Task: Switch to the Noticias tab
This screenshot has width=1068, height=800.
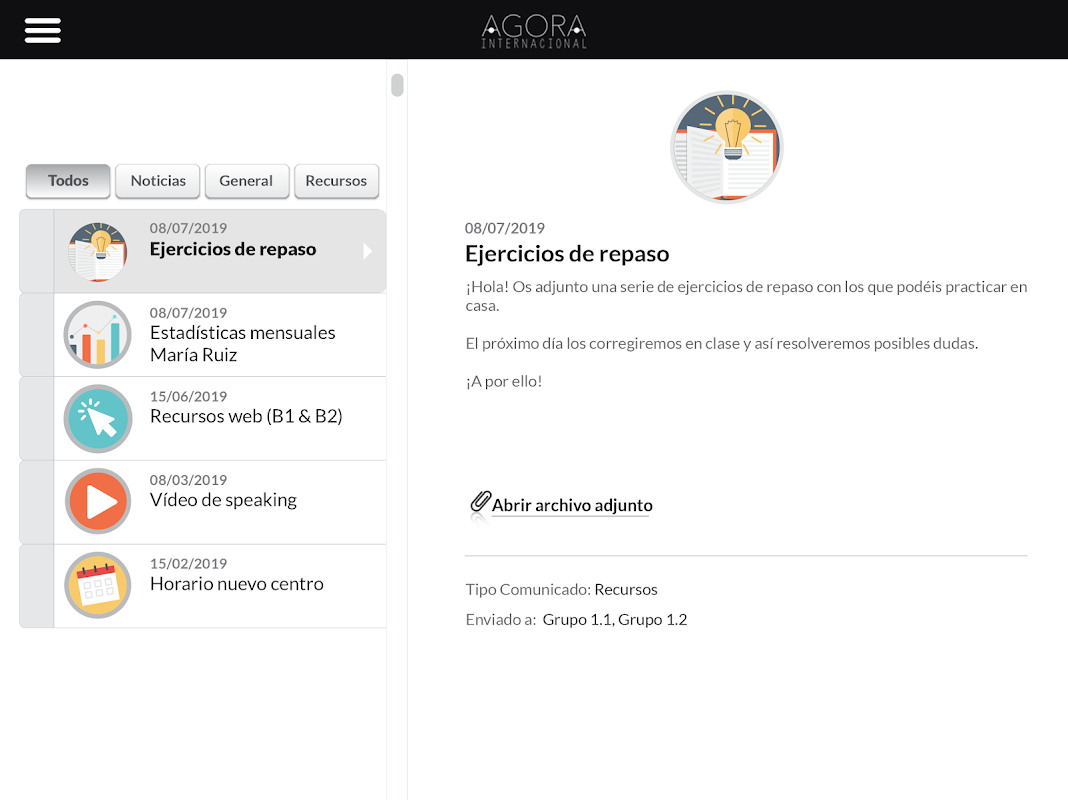Action: (x=158, y=180)
